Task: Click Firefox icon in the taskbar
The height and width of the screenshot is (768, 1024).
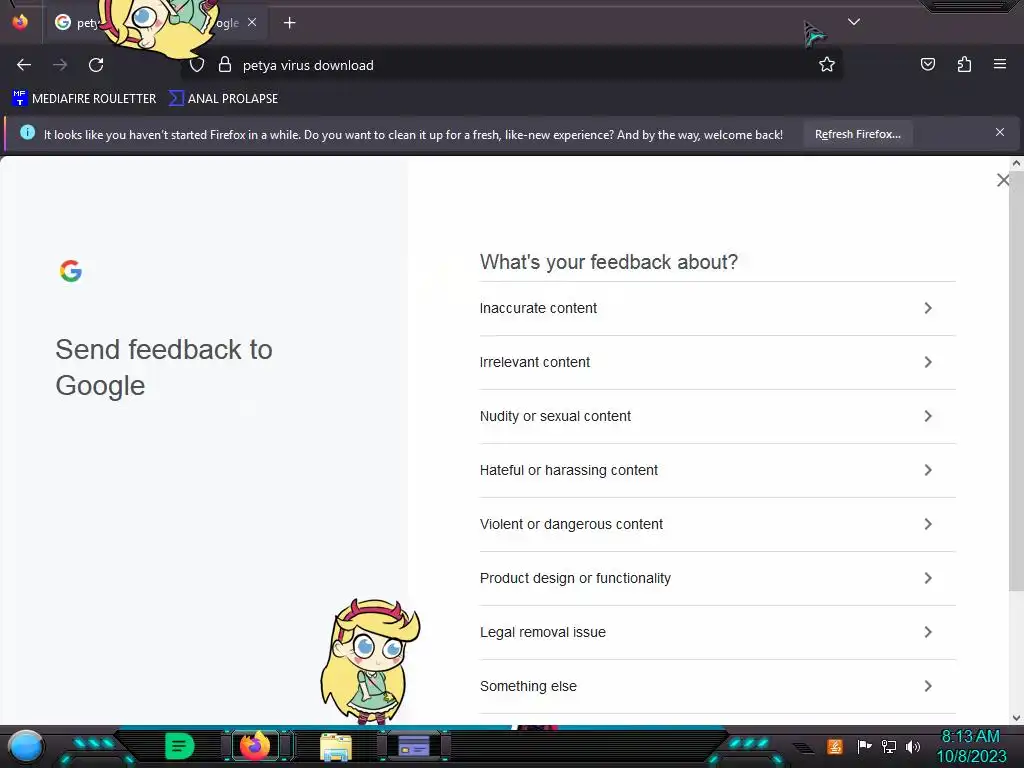Action: click(255, 746)
